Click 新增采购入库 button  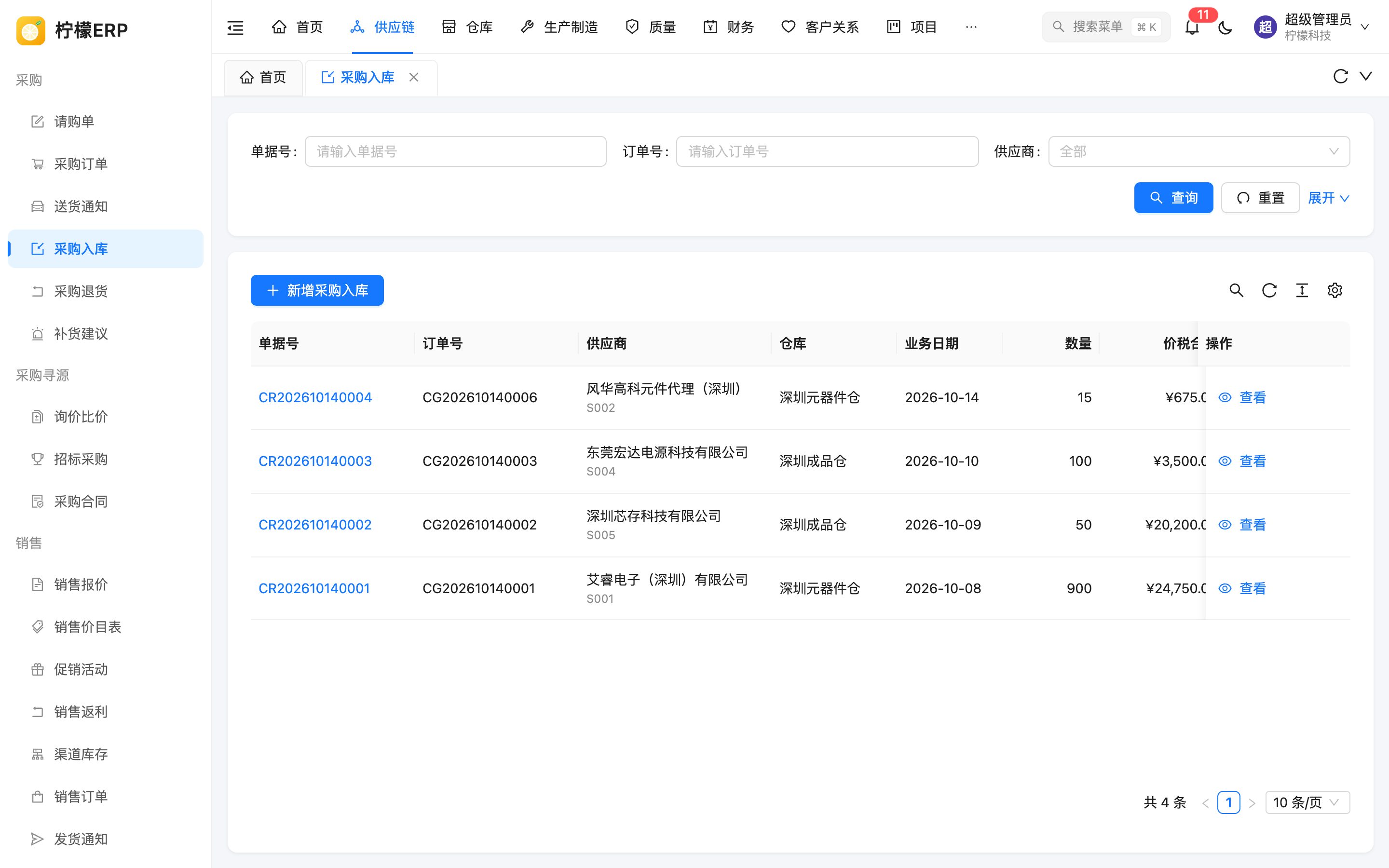317,290
